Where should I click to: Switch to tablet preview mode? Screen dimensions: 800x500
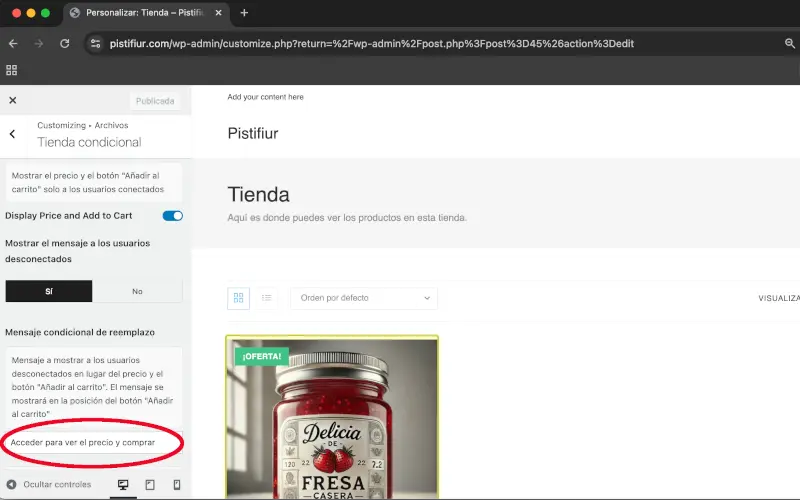pos(150,485)
